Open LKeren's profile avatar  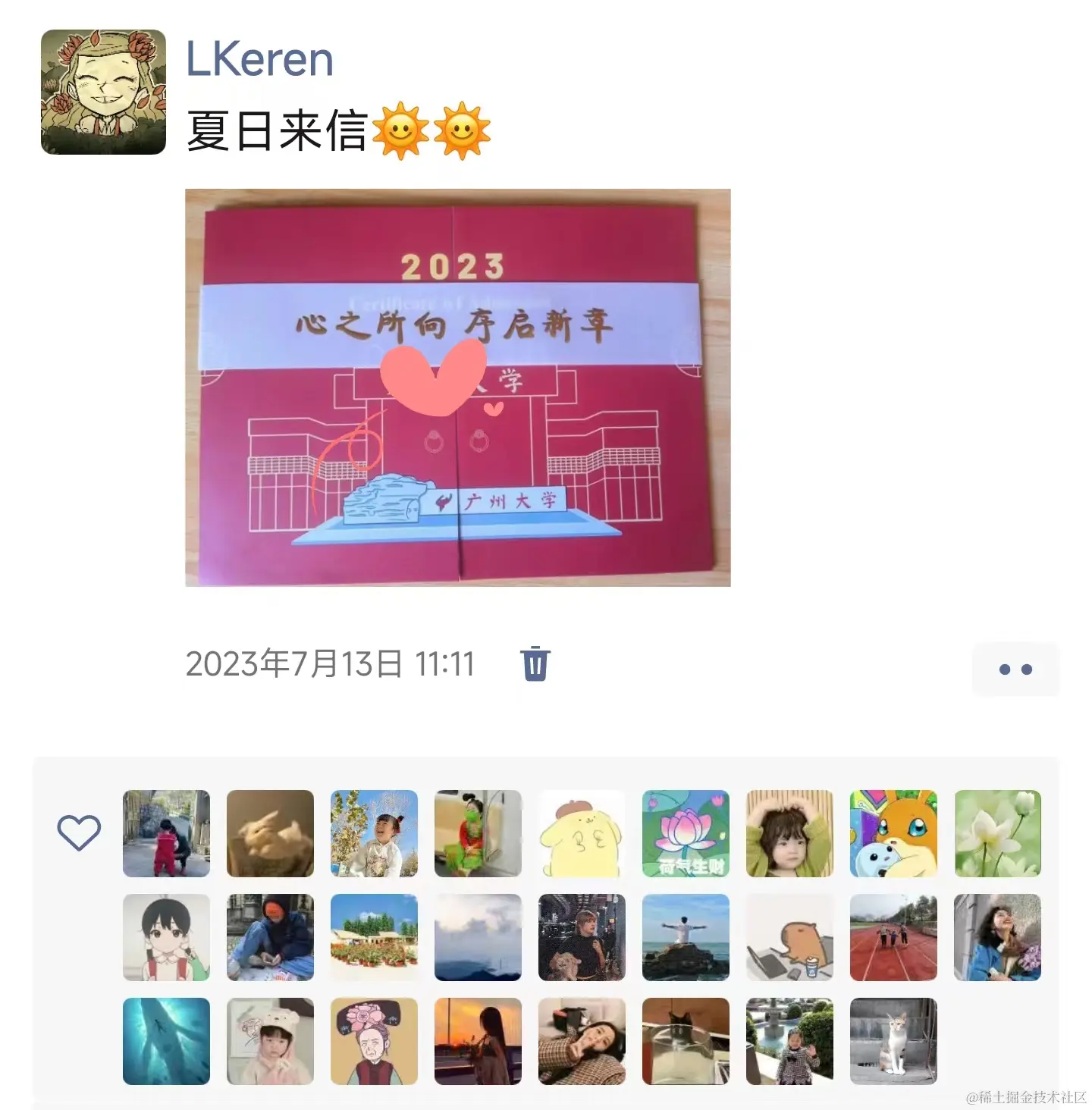click(x=103, y=92)
